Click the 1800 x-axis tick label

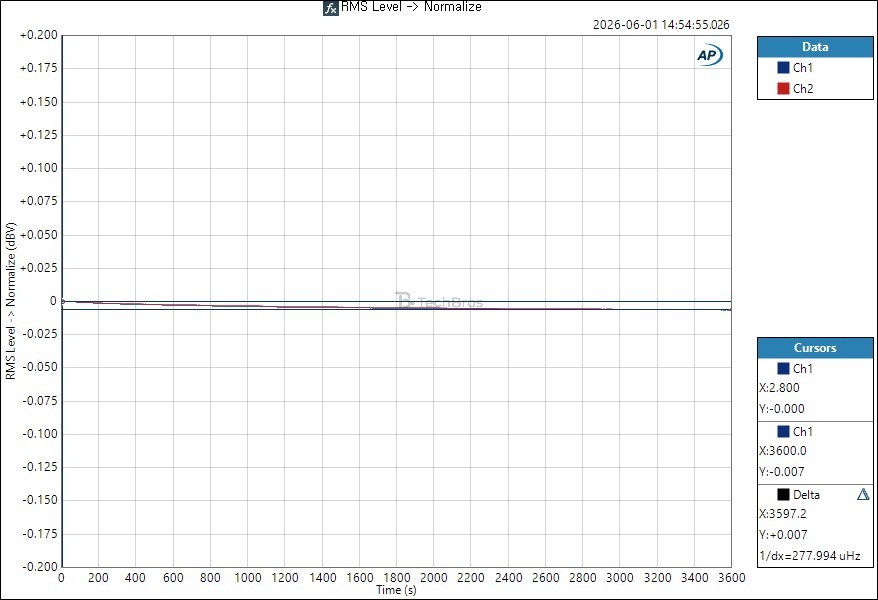[x=396, y=578]
